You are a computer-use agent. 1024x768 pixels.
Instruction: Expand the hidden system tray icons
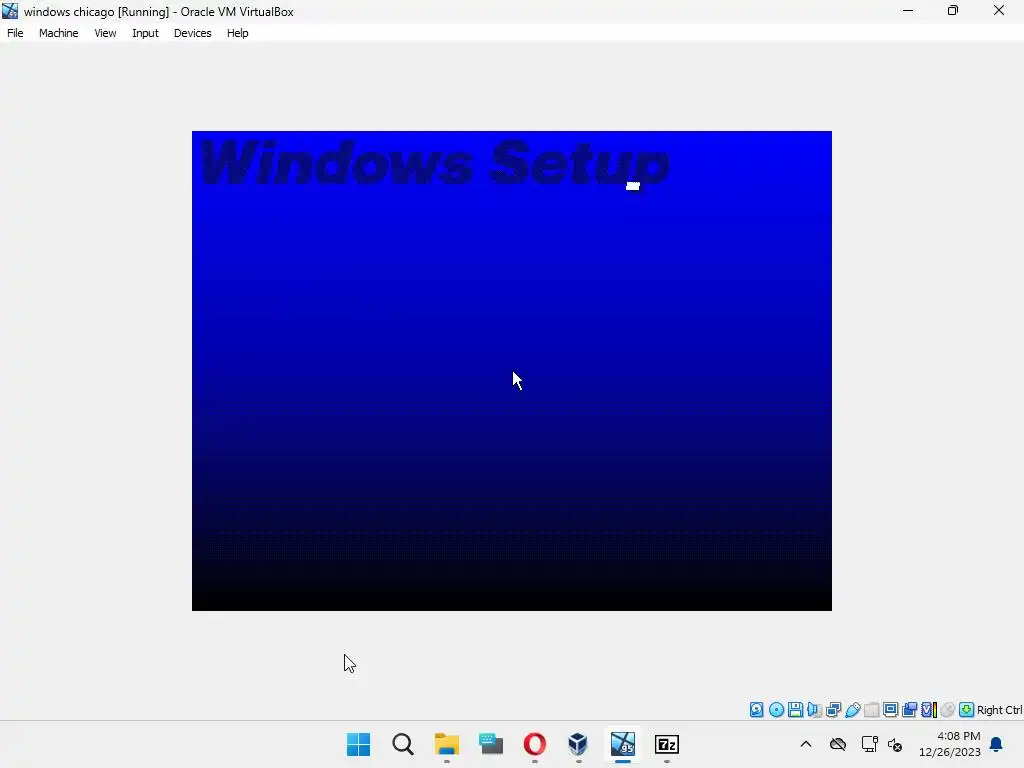806,744
